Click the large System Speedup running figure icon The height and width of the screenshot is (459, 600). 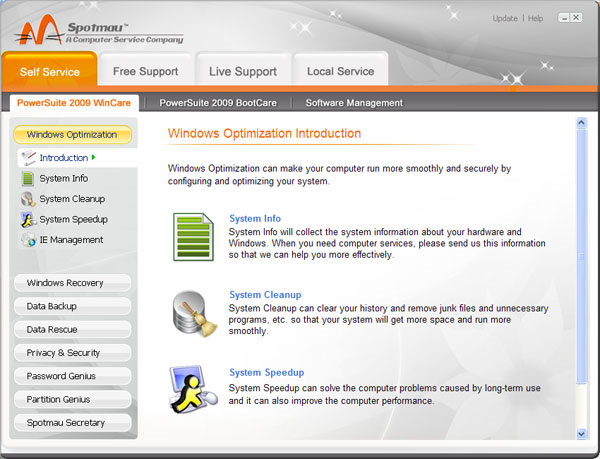click(193, 389)
